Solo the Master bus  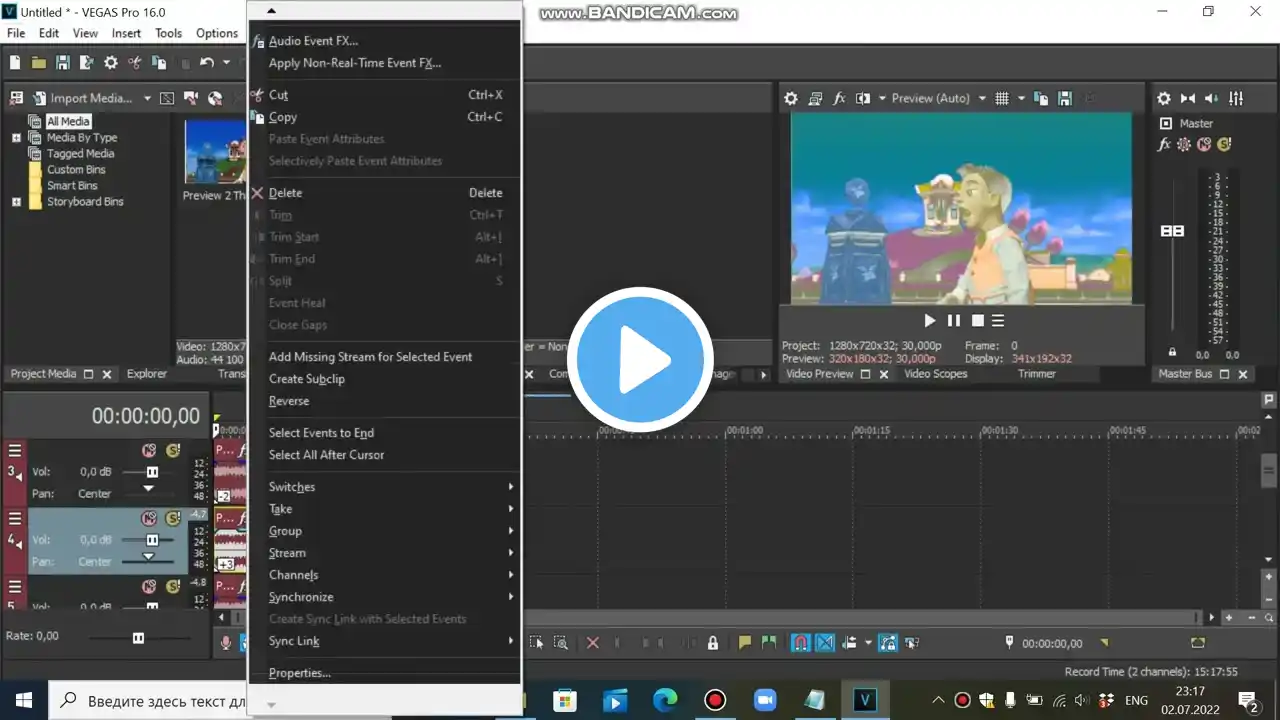1224,144
